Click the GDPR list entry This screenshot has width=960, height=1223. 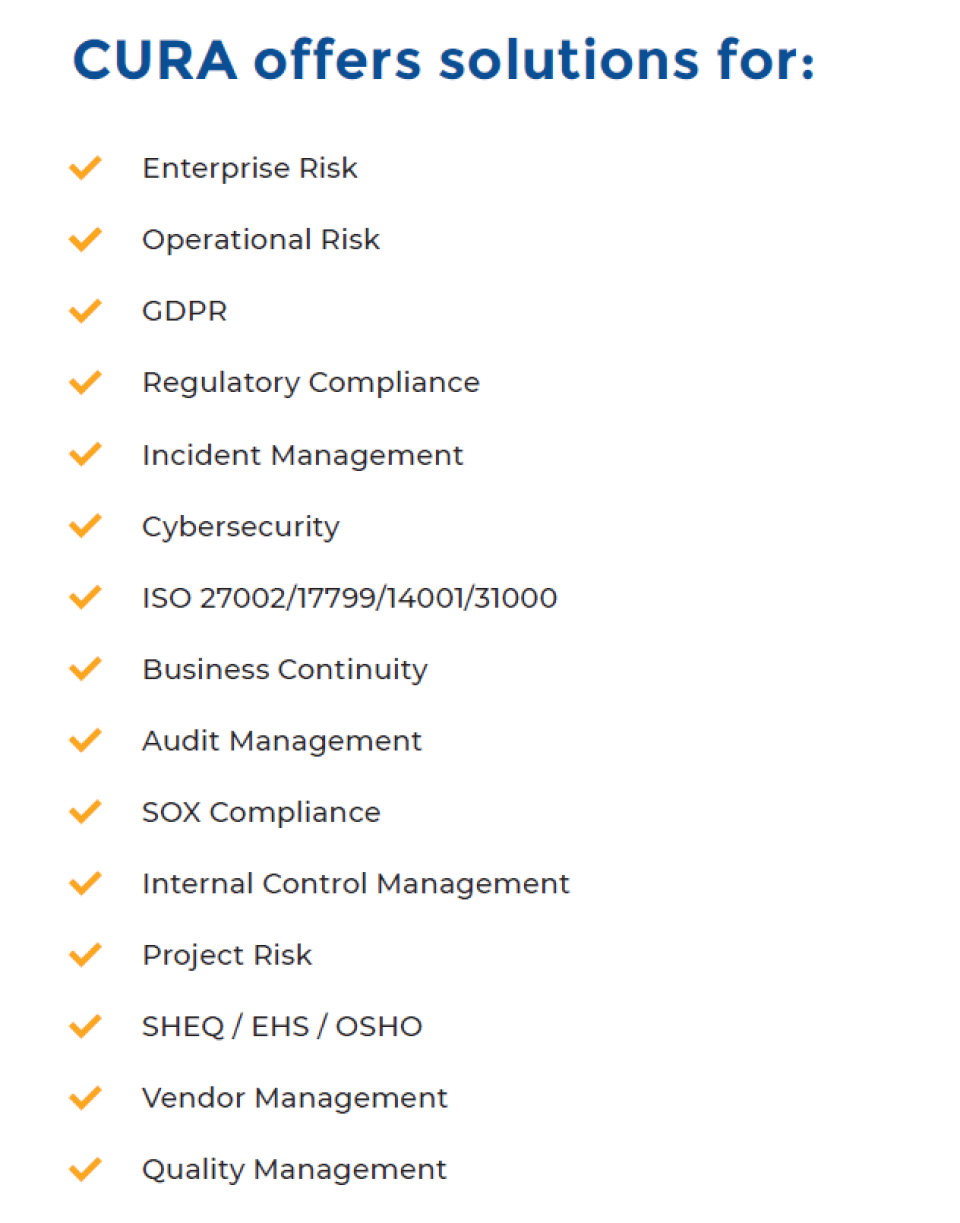185,311
